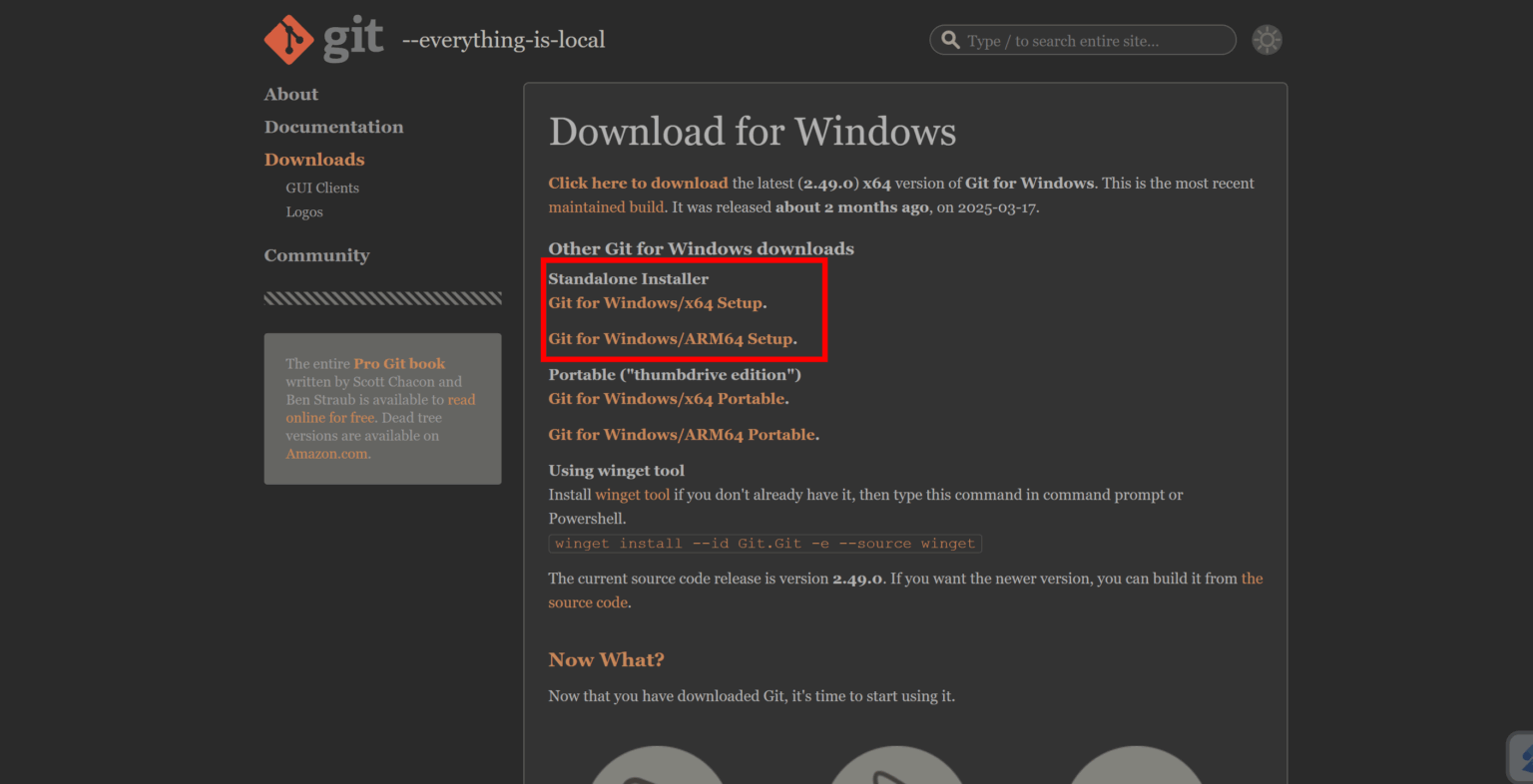The height and width of the screenshot is (784, 1533).
Task: Focus the site search text field
Action: [1093, 41]
